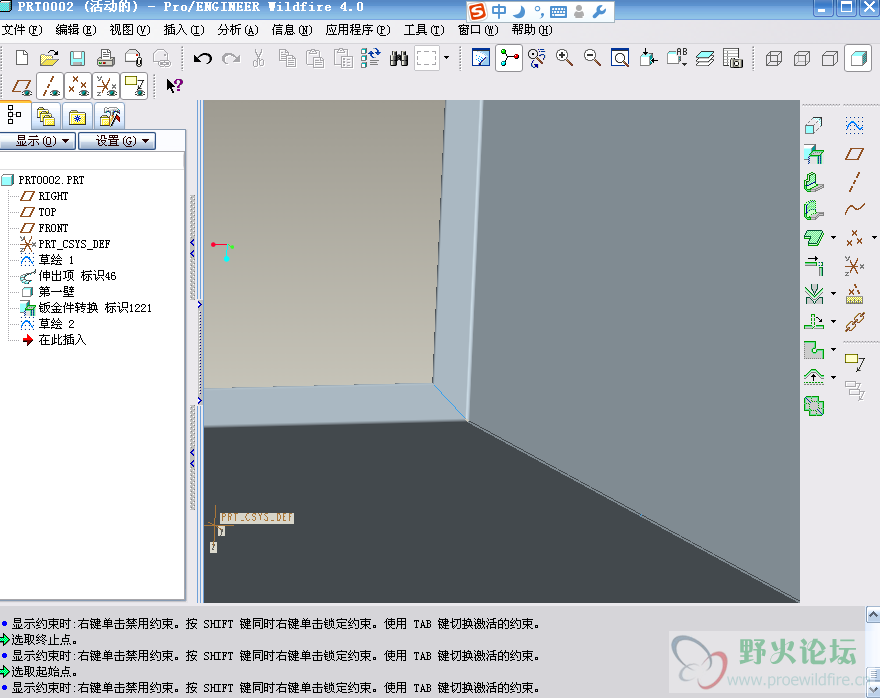Toggle Spin Center display
880x698 pixels.
pyautogui.click(x=509, y=58)
